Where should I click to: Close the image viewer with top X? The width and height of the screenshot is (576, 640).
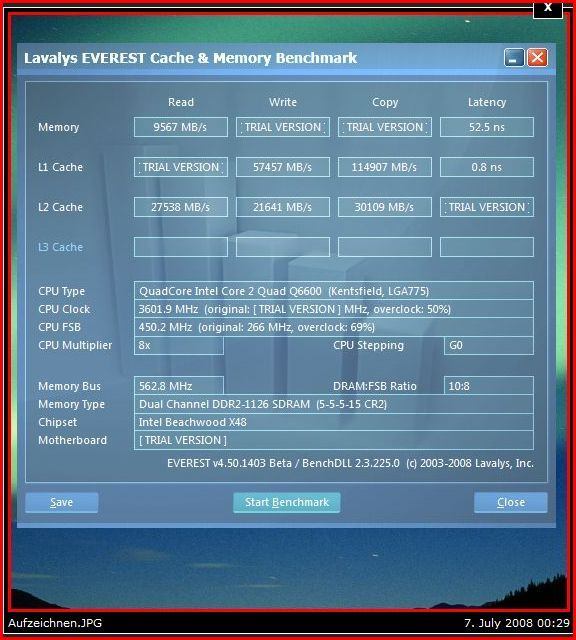(x=548, y=8)
